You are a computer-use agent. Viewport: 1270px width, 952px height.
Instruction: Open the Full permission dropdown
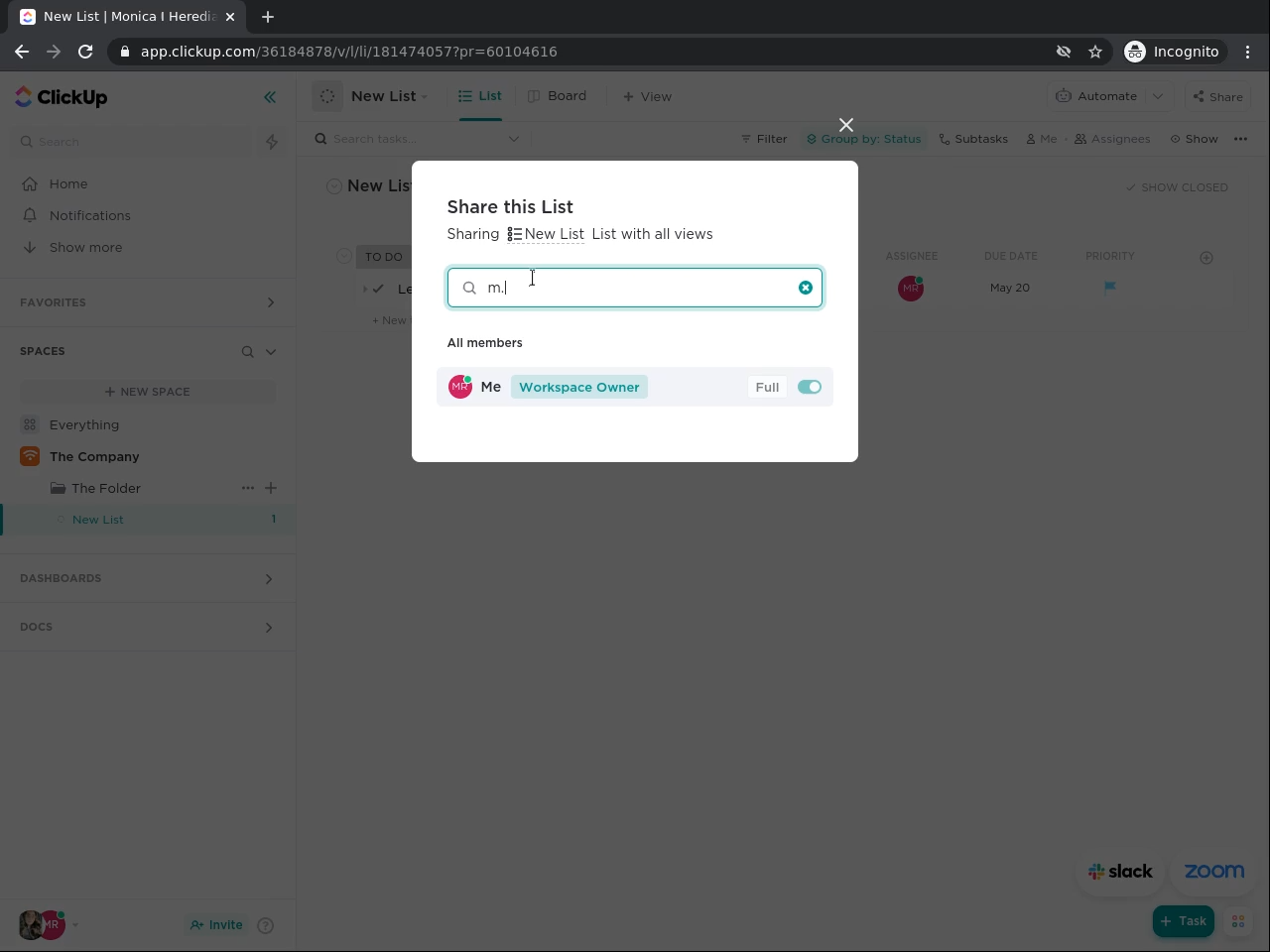click(767, 387)
